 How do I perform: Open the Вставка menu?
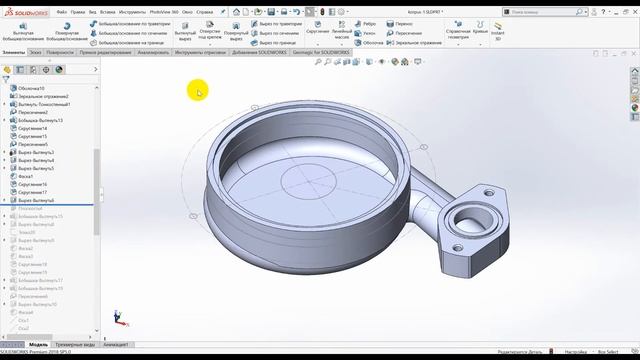(107, 12)
